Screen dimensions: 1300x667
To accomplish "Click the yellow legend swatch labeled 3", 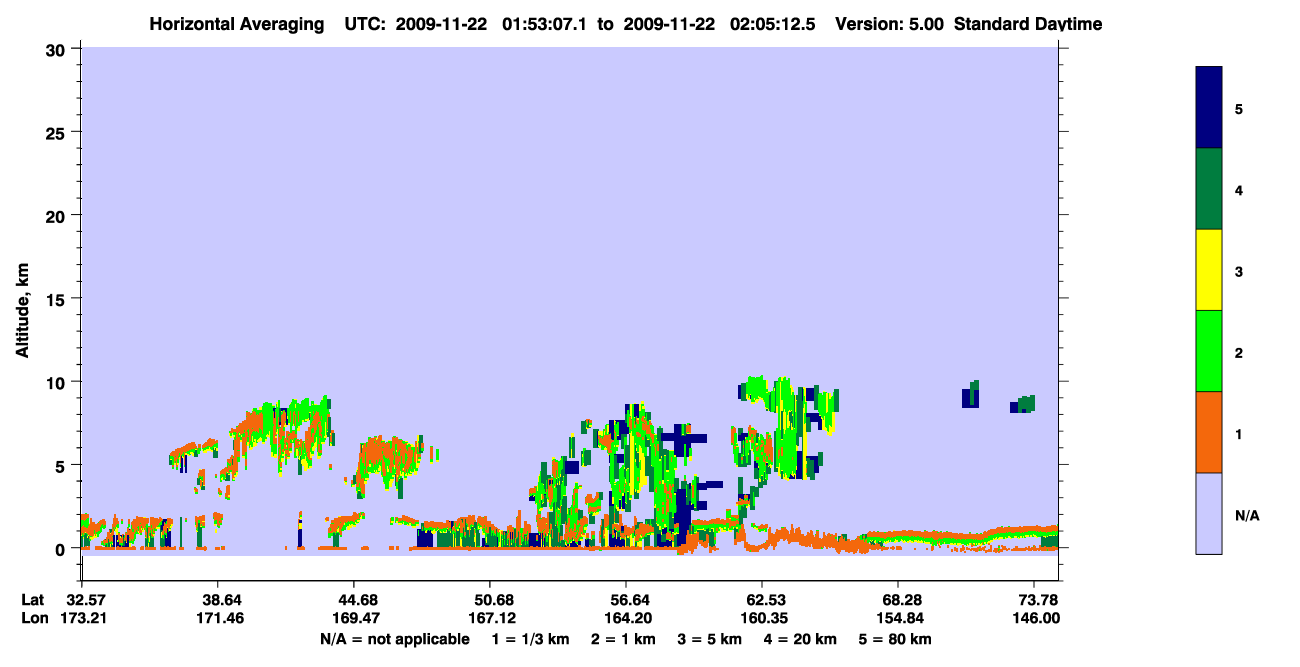I will 1209,270.
